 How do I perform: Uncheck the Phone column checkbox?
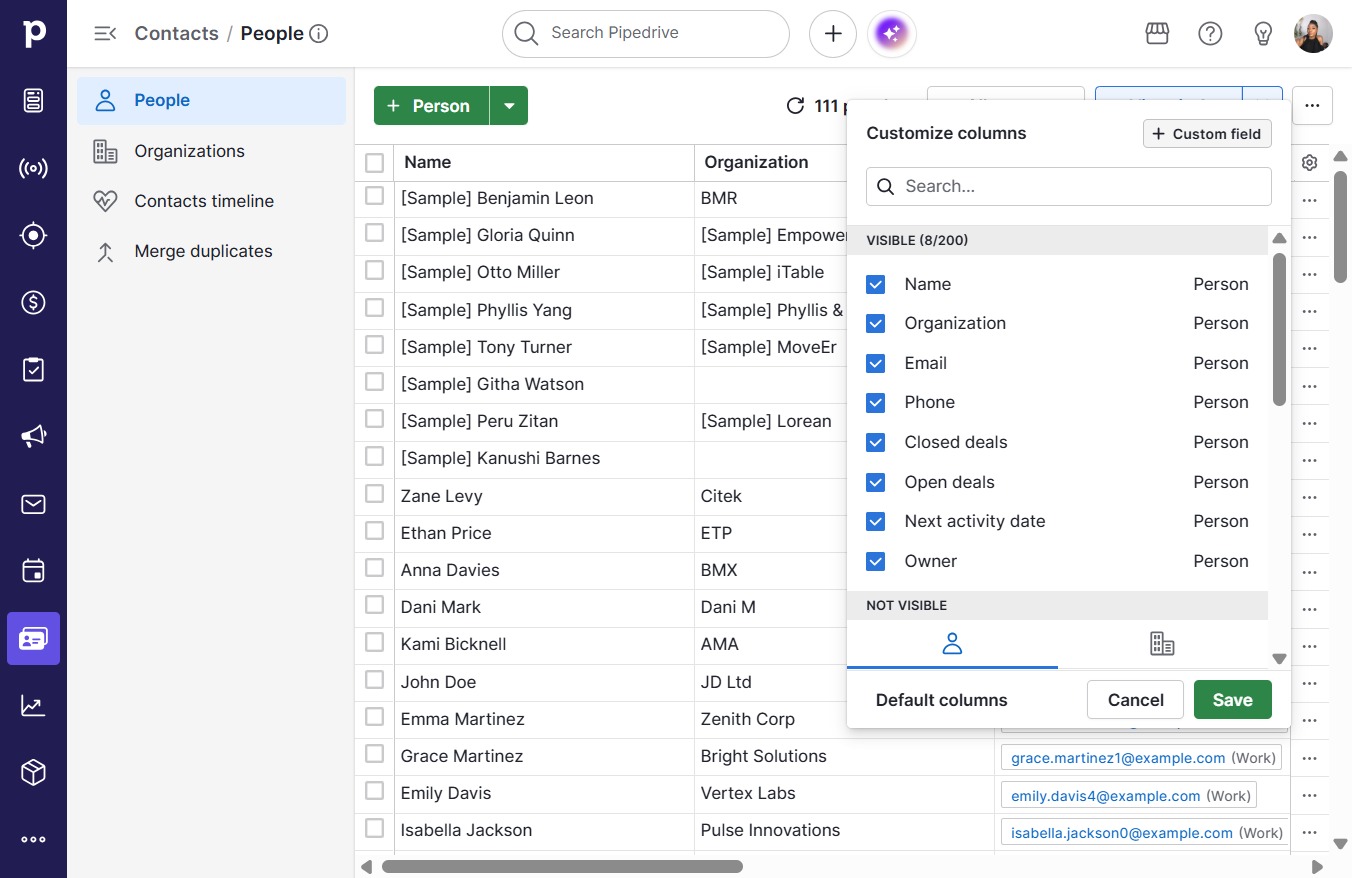[x=876, y=402]
